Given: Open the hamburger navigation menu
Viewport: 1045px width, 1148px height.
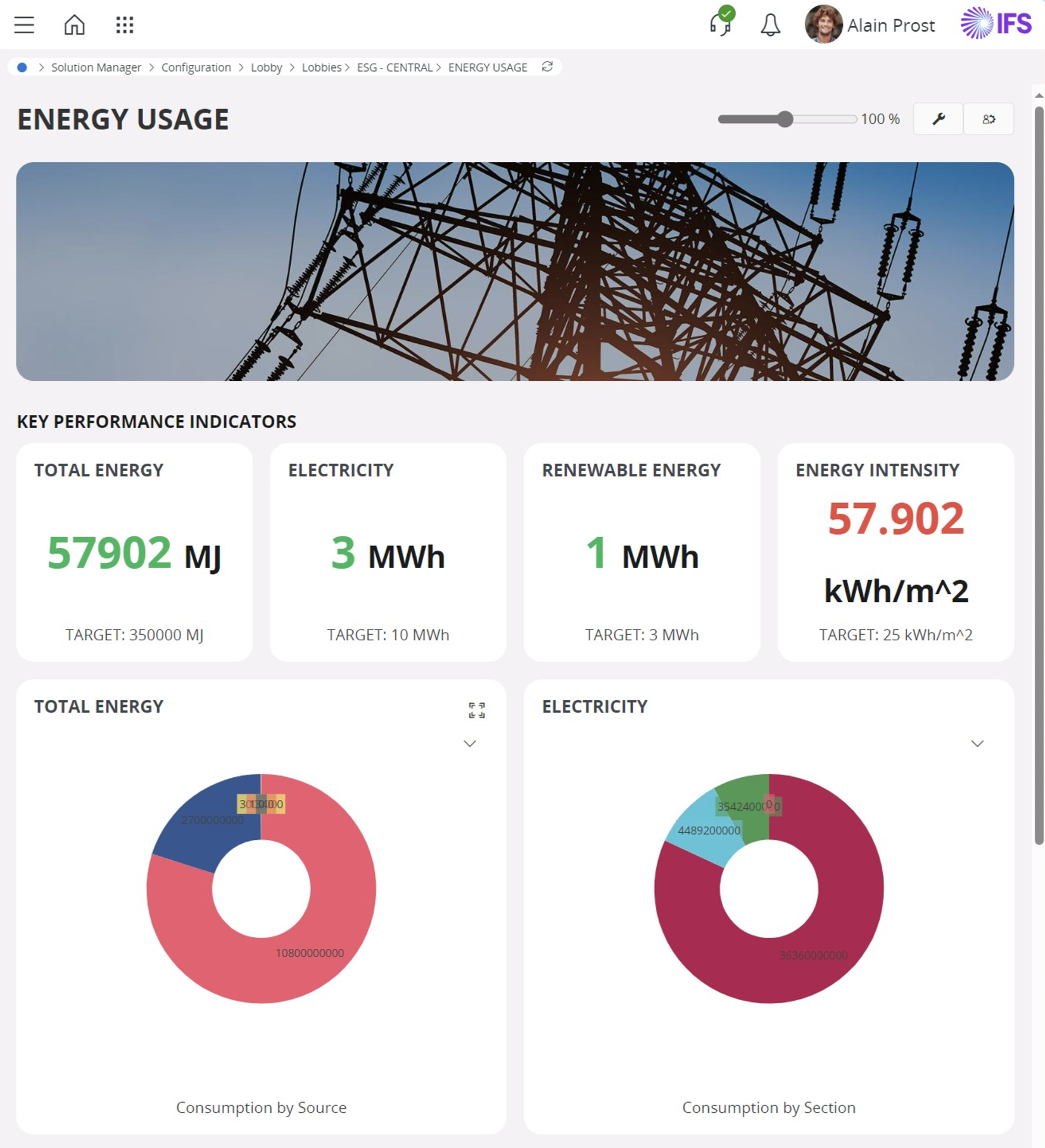Looking at the screenshot, I should pos(24,25).
